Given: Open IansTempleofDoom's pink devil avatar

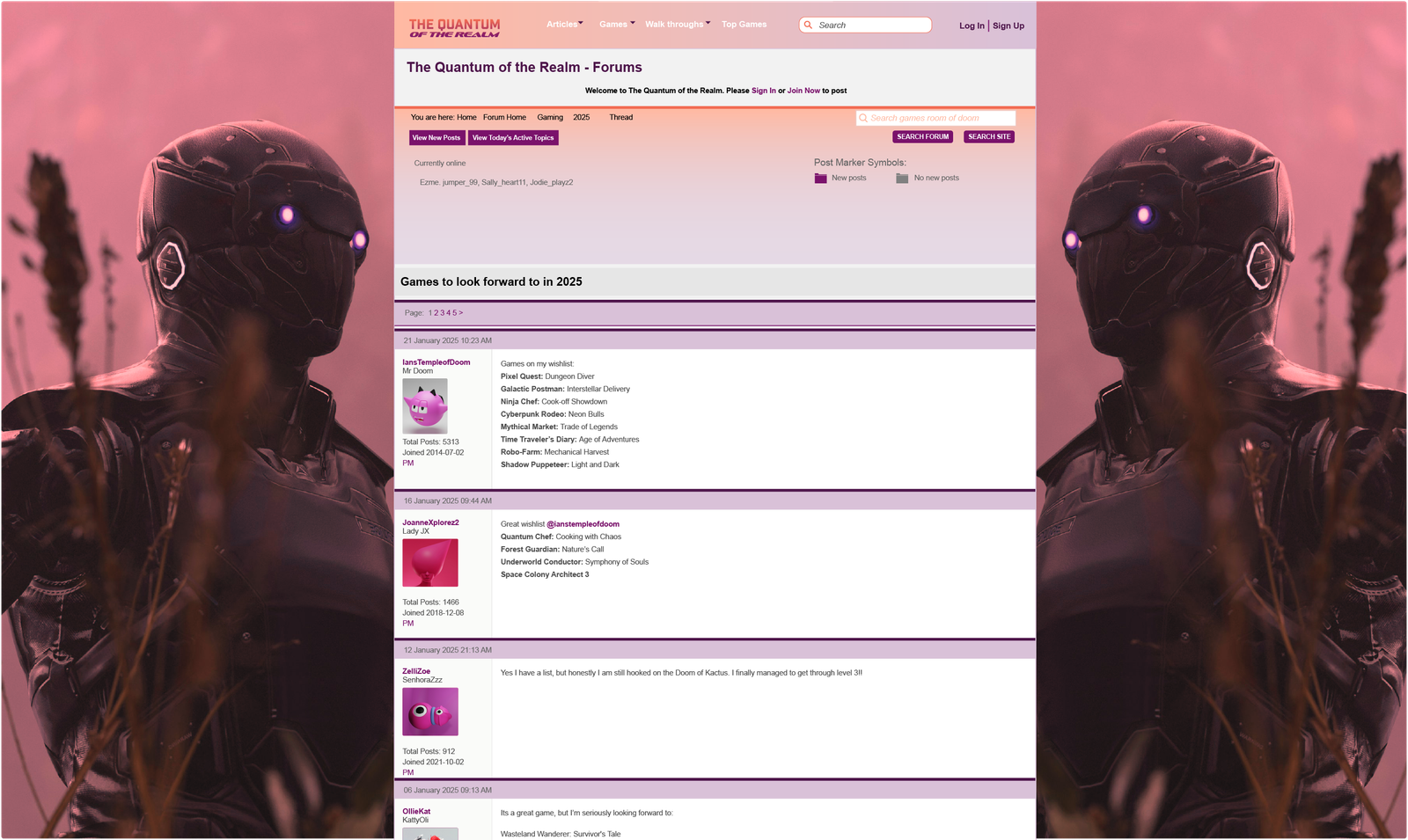Looking at the screenshot, I should (425, 405).
